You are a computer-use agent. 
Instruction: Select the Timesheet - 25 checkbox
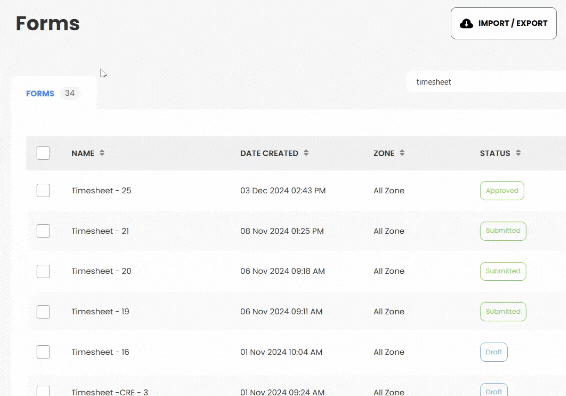click(43, 191)
